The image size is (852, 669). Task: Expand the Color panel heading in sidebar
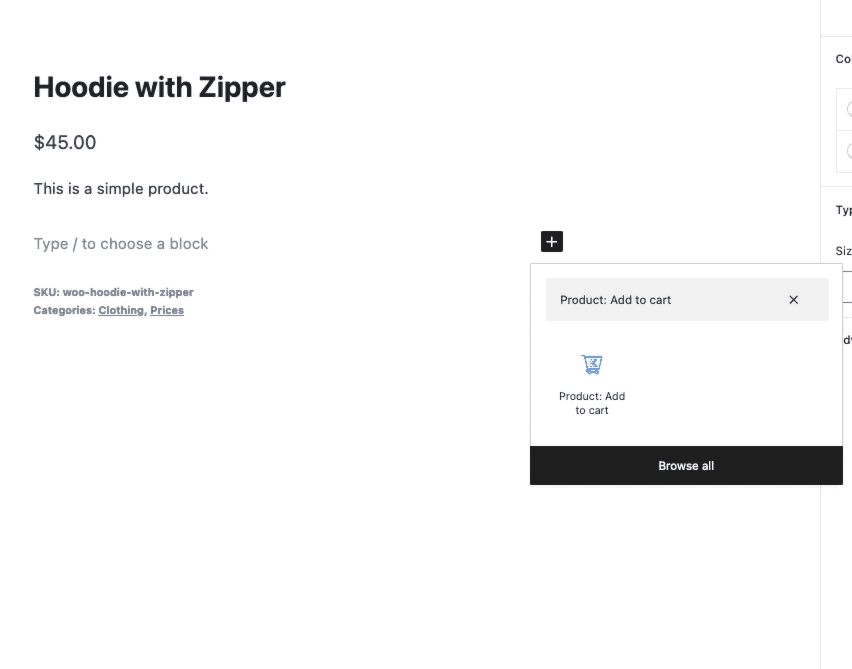(843, 59)
